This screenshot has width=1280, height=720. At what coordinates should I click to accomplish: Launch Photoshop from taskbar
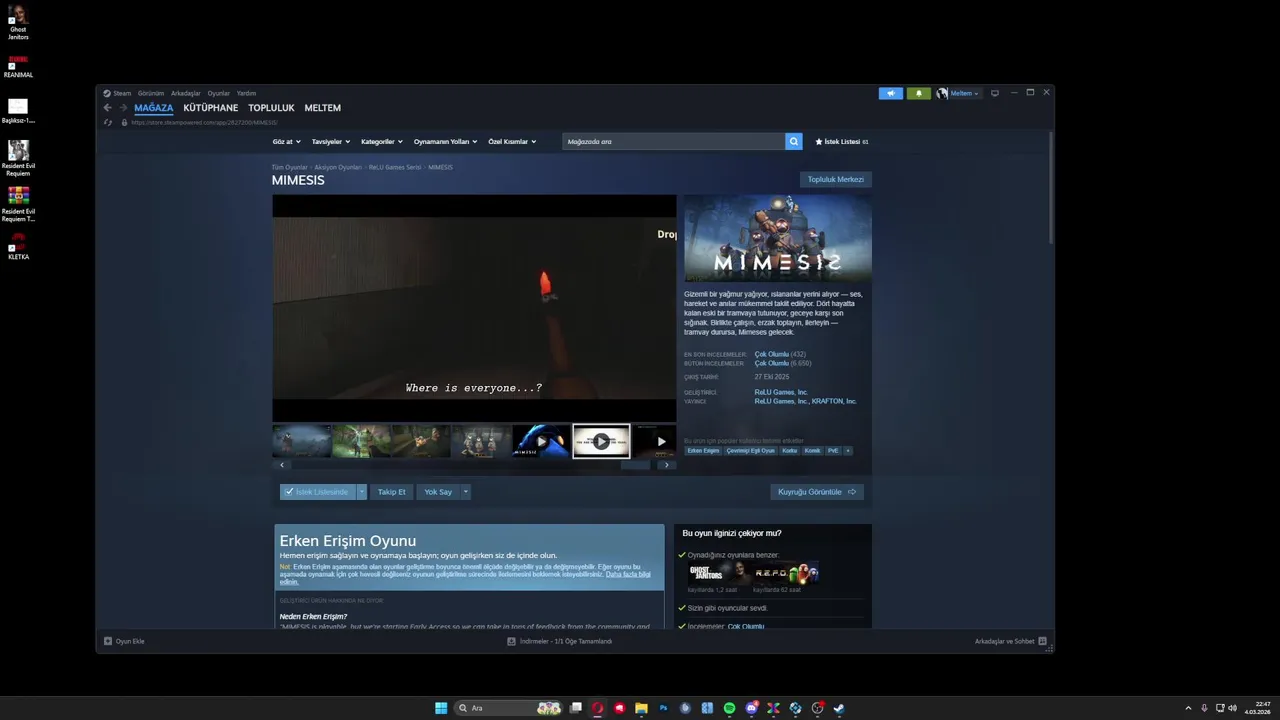pos(663,708)
